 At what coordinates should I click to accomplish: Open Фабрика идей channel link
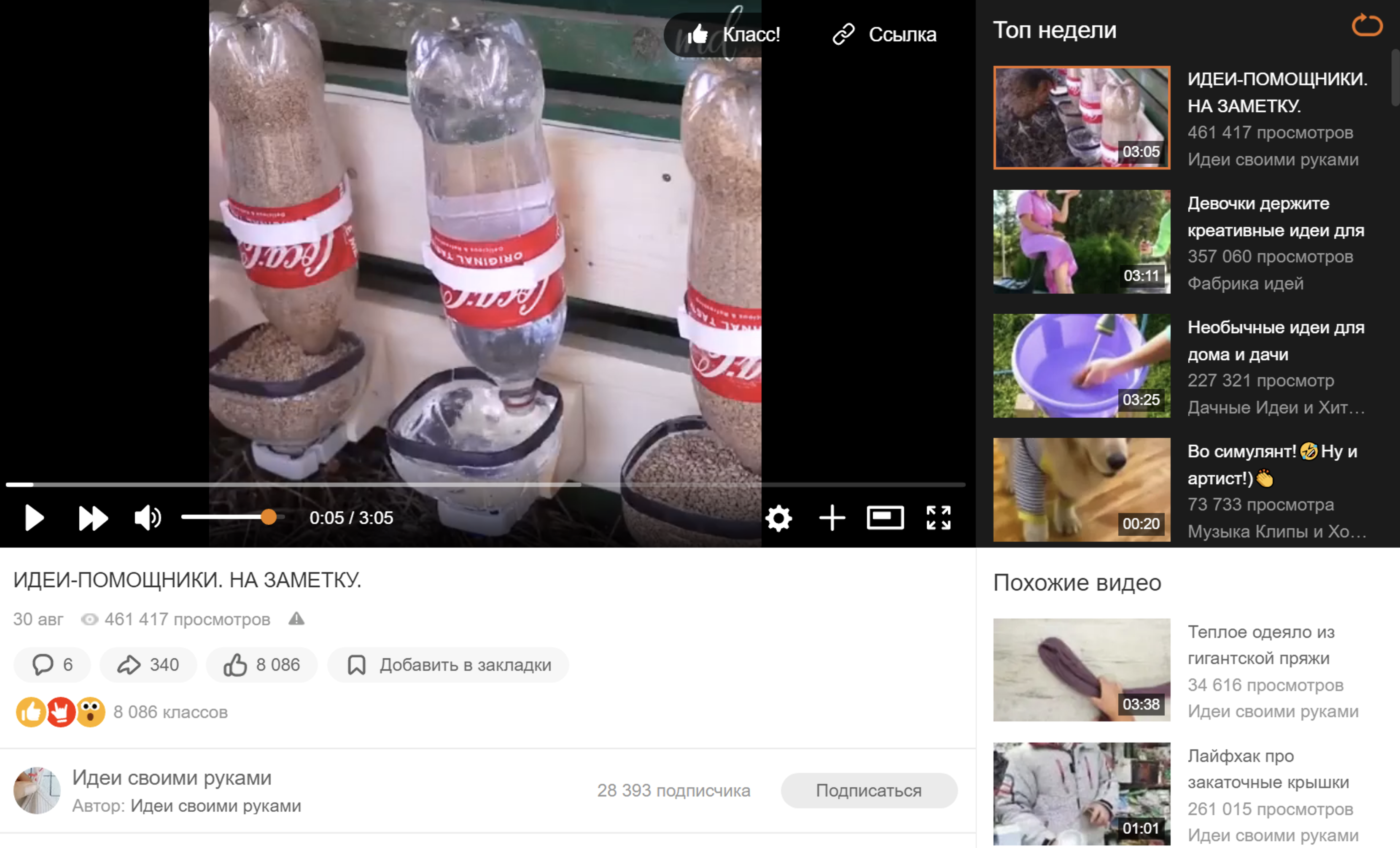tap(1246, 283)
